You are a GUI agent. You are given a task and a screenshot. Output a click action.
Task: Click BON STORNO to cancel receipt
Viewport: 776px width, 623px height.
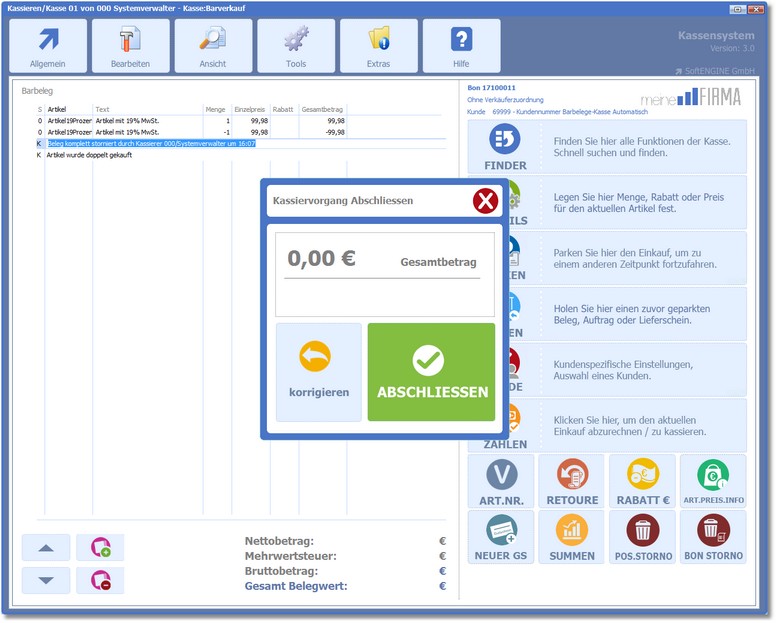[x=713, y=537]
